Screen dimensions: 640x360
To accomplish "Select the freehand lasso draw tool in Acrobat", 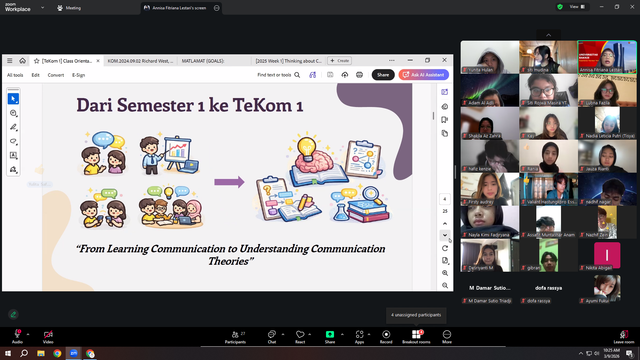I will [x=13, y=141].
